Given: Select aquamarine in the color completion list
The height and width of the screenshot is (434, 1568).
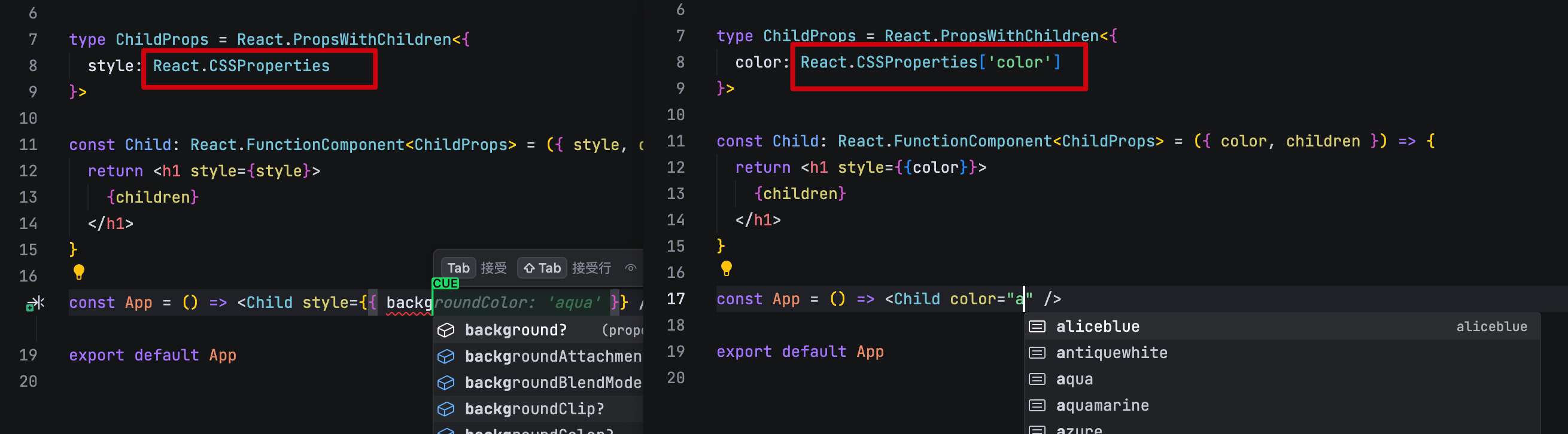Looking at the screenshot, I should (x=1283, y=405).
